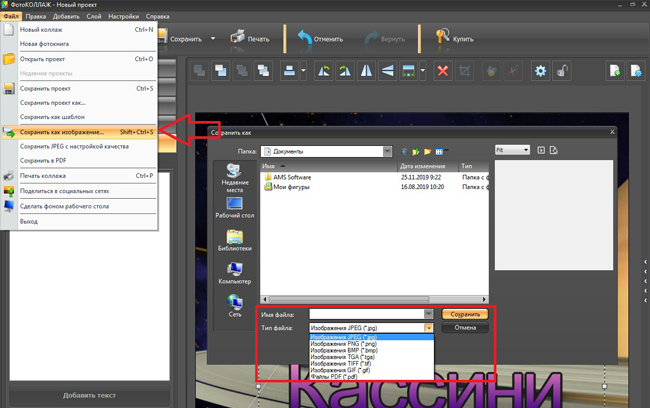The width and height of the screenshot is (650, 408).
Task: Click the file name (Имя файла) input field
Action: [x=366, y=314]
